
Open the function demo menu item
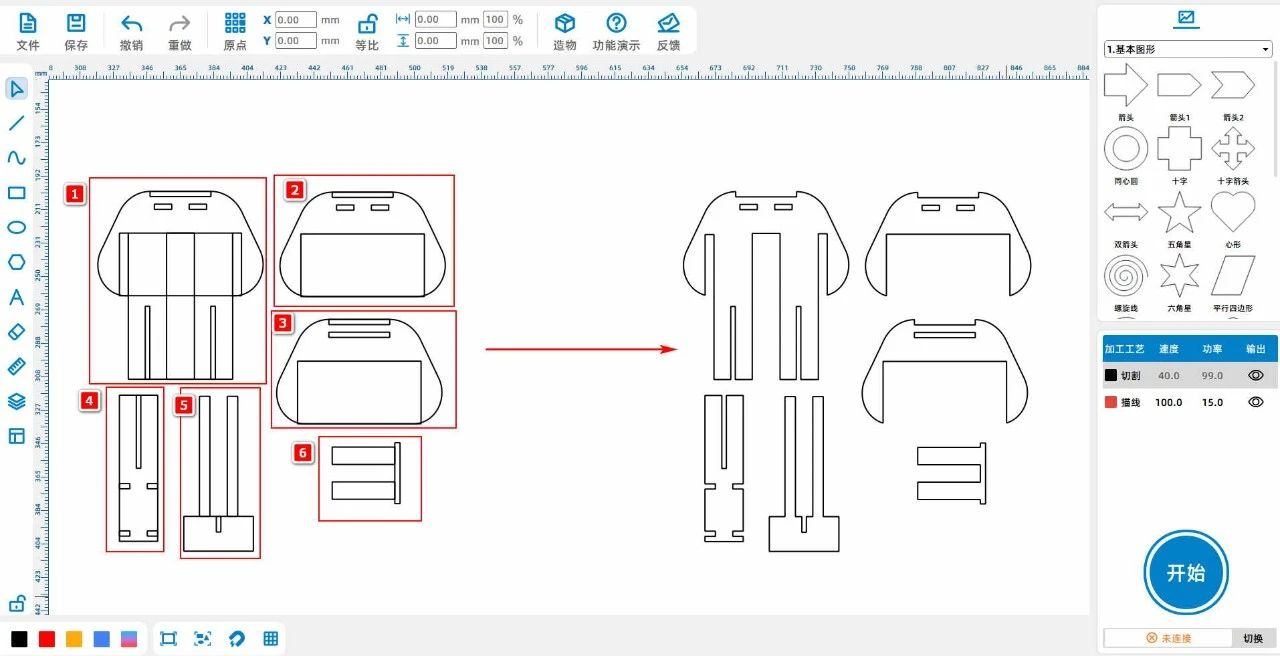616,31
